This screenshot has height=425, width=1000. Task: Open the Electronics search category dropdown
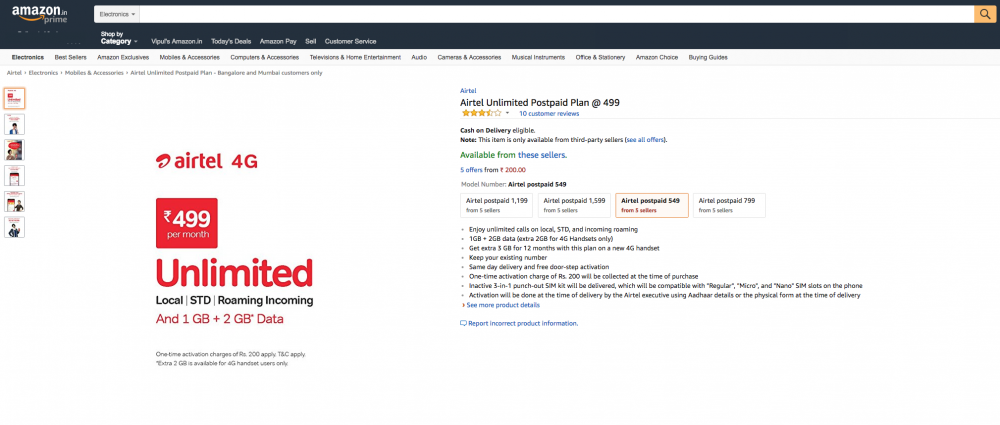(118, 14)
